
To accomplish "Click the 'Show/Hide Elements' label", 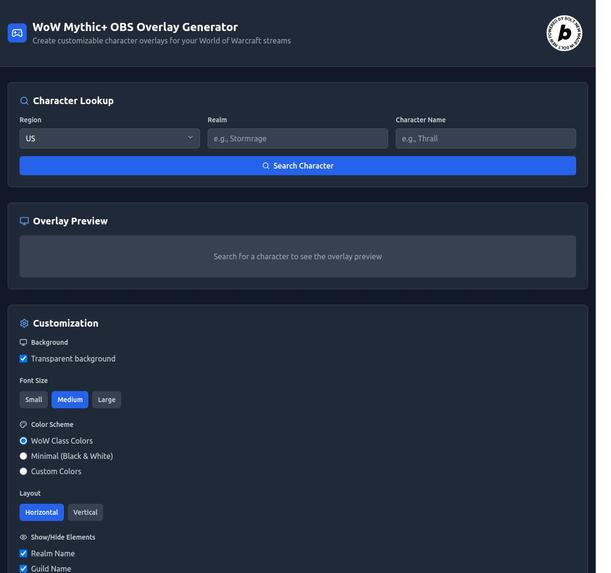I will [63, 537].
